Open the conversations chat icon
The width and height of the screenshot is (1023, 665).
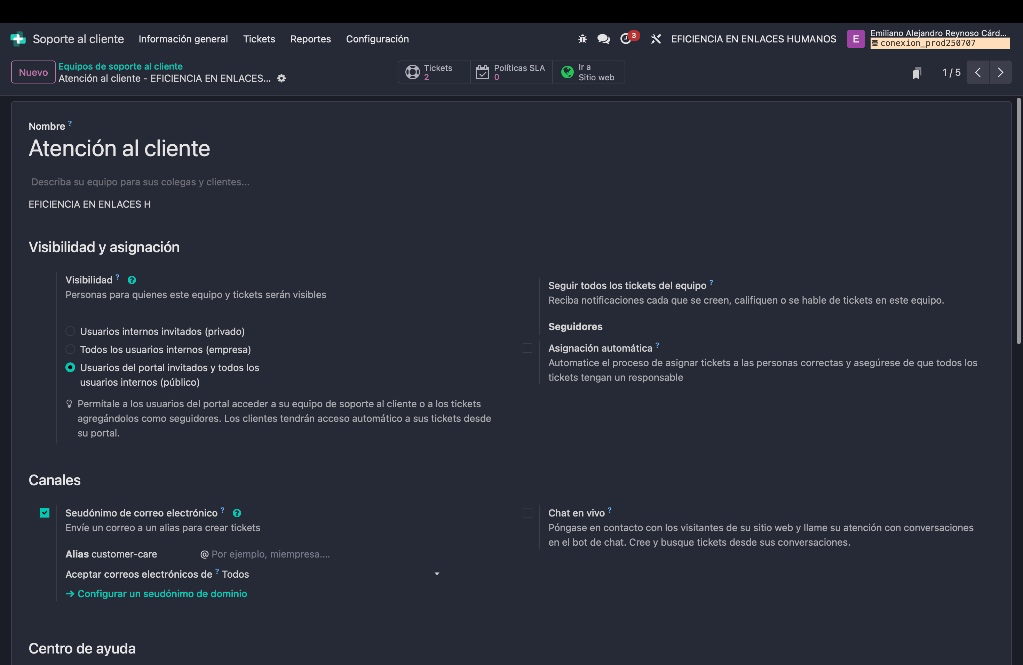[x=604, y=39]
